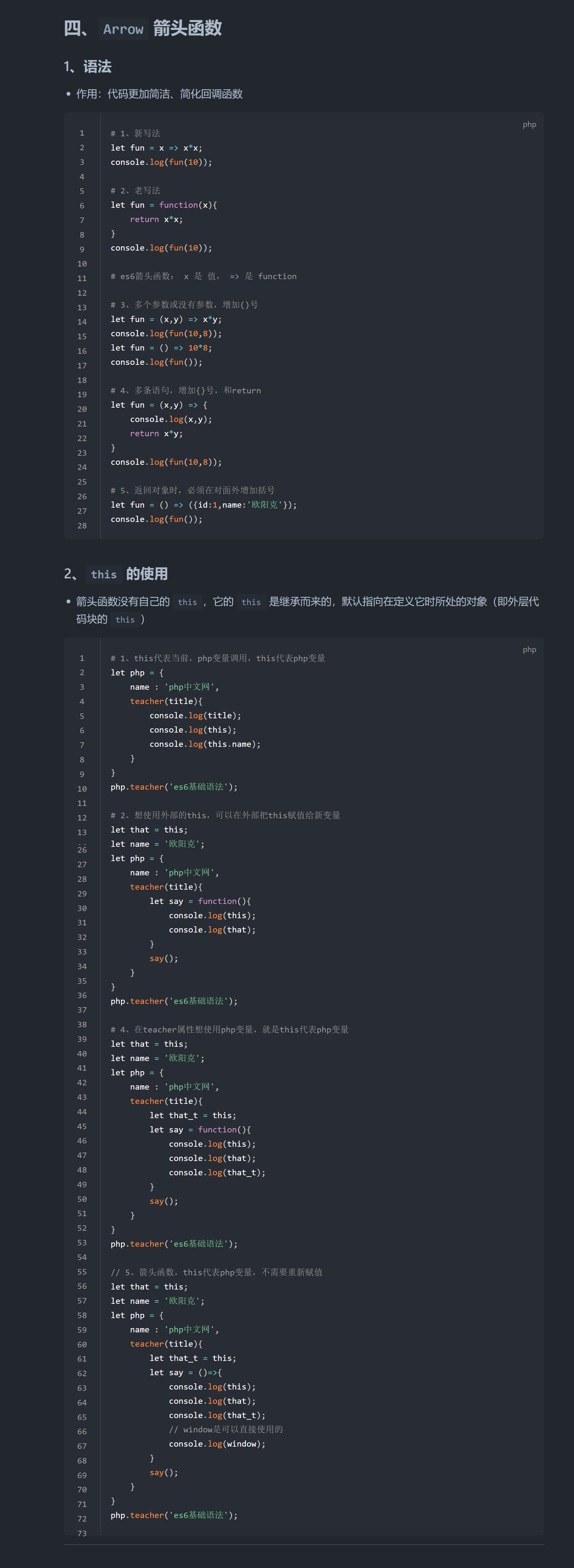Click the 'php' label on the syntax code block
Viewport: 574px width, 1568px height.
click(529, 124)
